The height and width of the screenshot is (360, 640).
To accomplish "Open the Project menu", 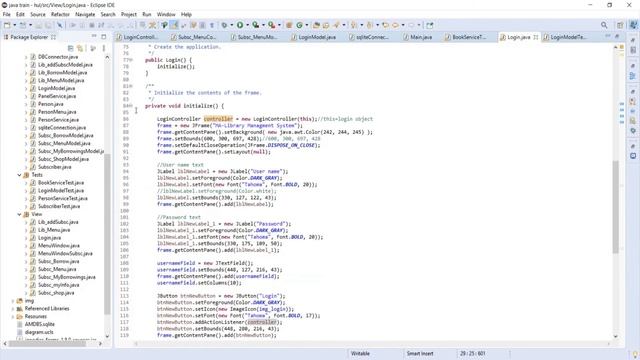I will (x=129, y=14).
